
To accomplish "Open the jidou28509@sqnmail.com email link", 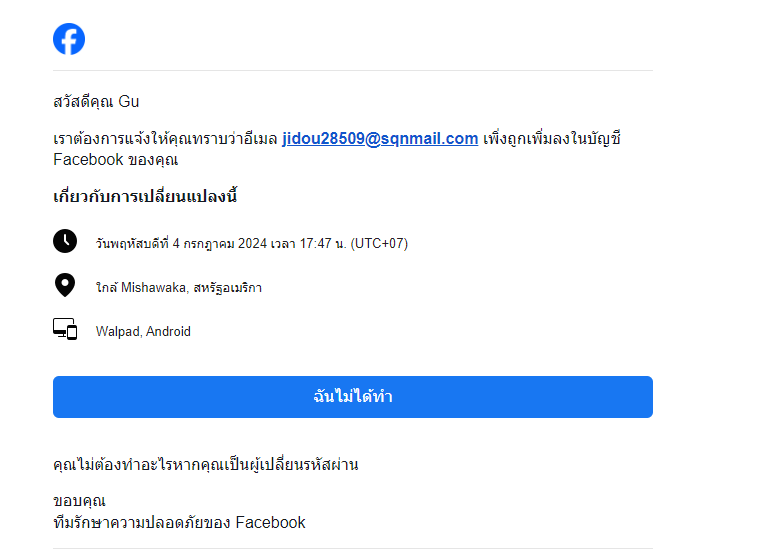I will click(x=380, y=139).
